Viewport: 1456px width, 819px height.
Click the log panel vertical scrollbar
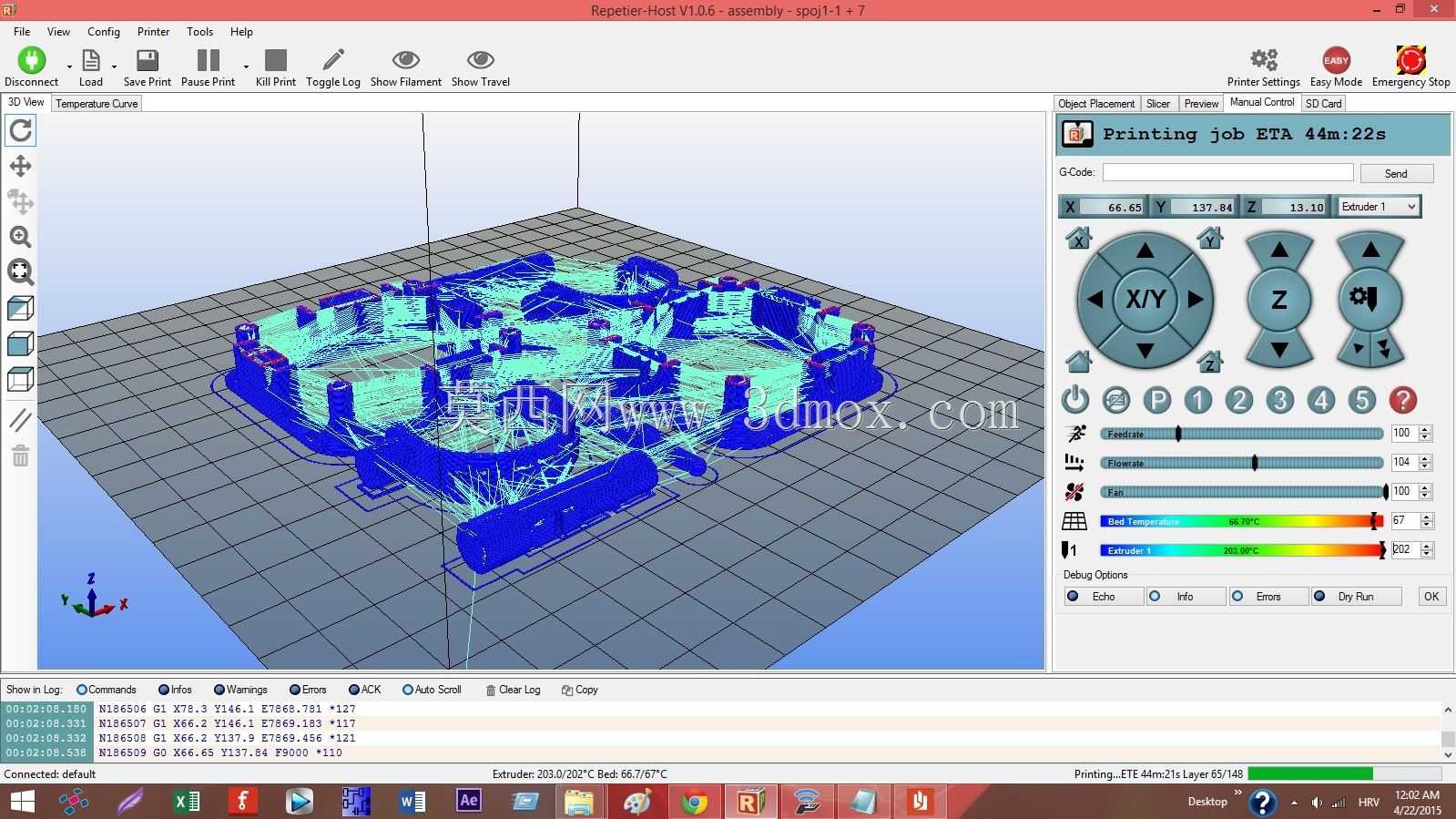(1447, 732)
